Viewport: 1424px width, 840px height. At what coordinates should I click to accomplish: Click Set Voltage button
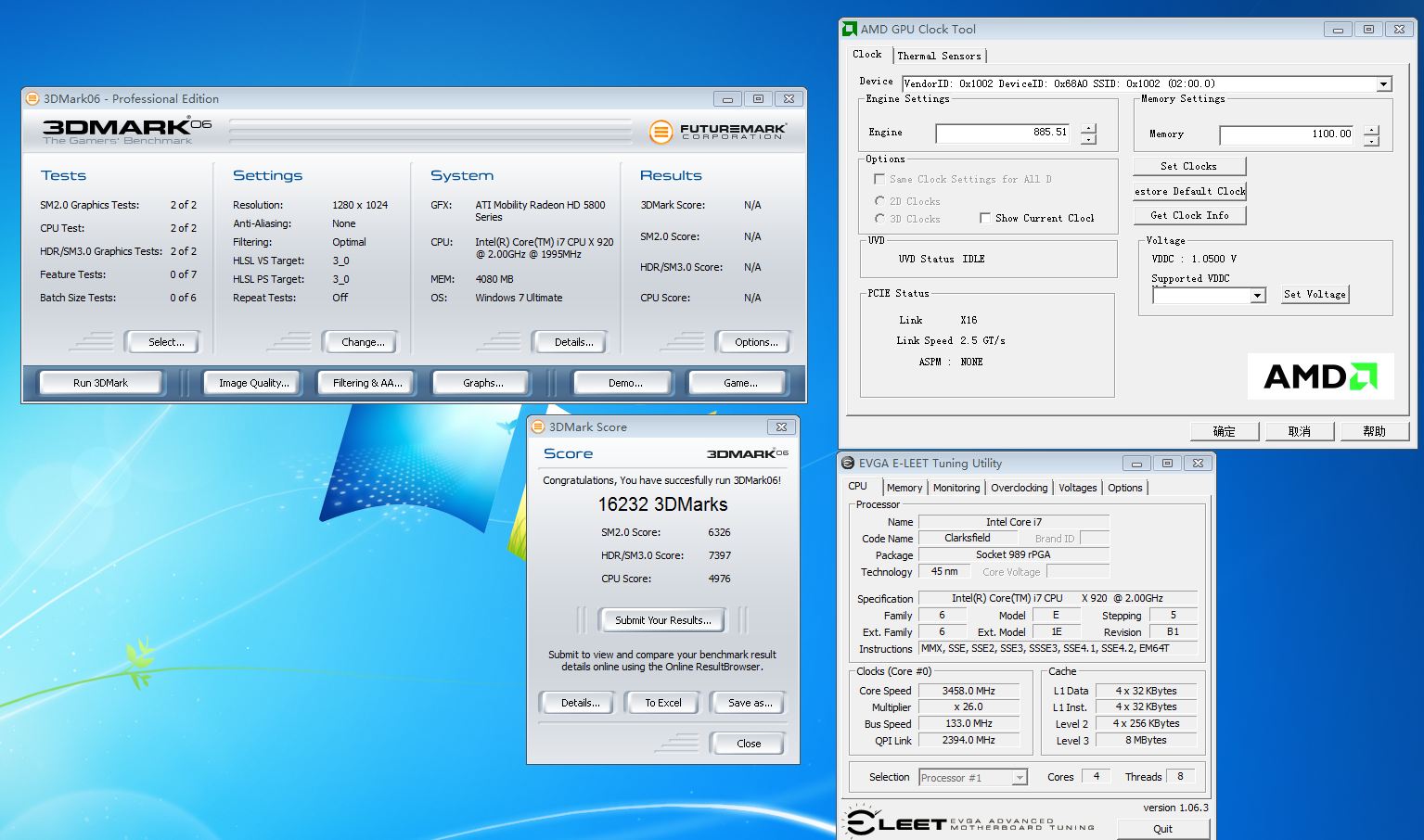pyautogui.click(x=1315, y=294)
